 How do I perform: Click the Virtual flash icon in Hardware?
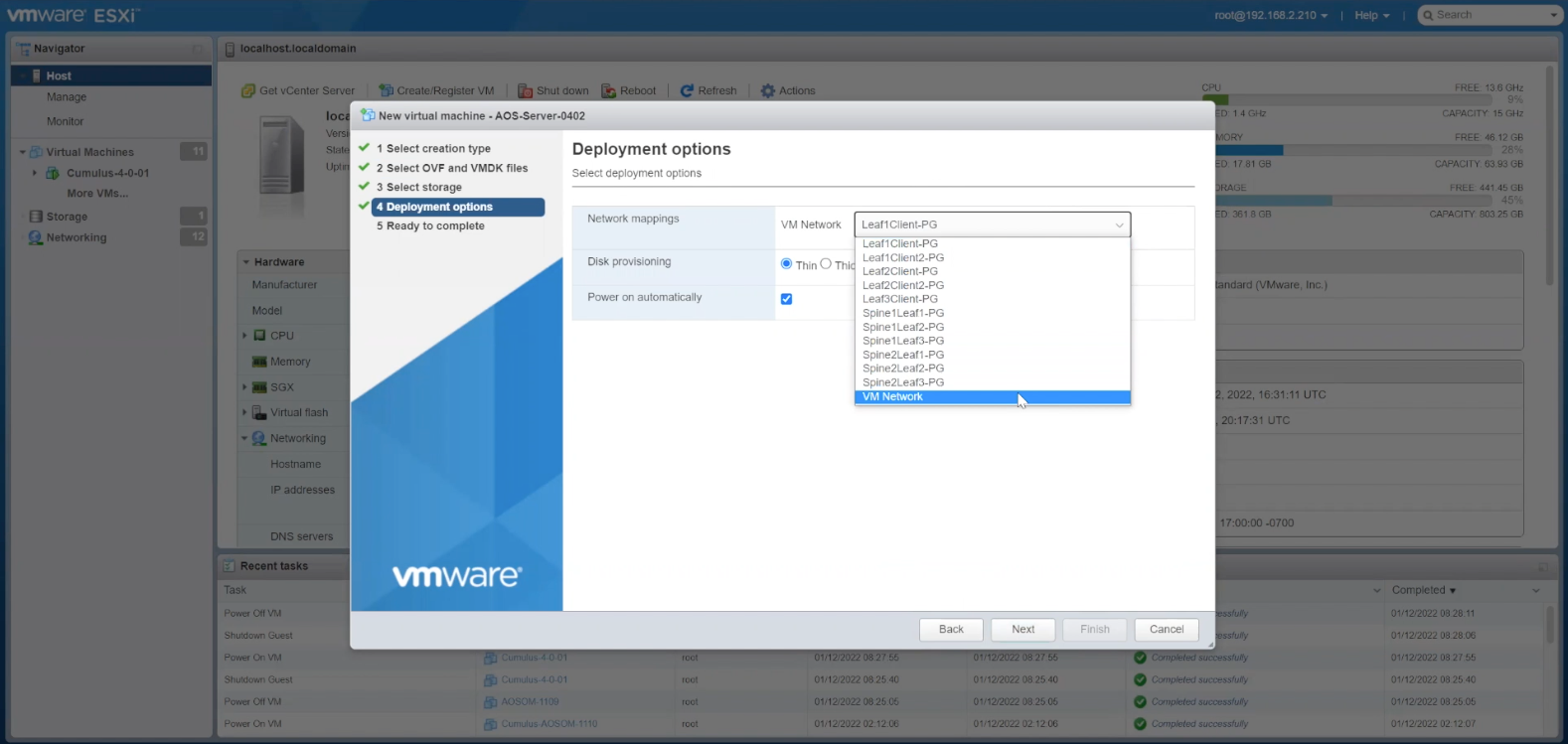tap(259, 412)
